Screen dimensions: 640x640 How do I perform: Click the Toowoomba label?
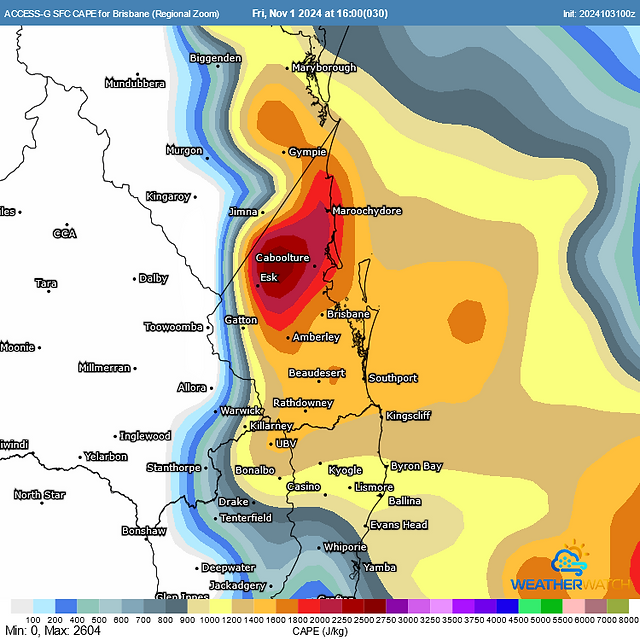173,327
